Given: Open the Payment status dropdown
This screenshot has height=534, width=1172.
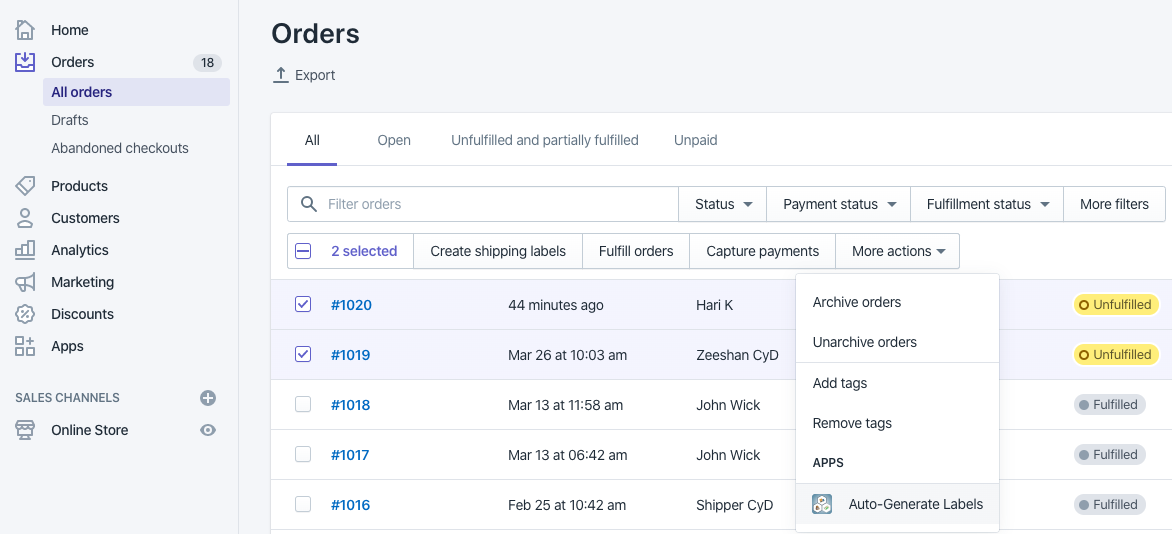Looking at the screenshot, I should coord(839,204).
